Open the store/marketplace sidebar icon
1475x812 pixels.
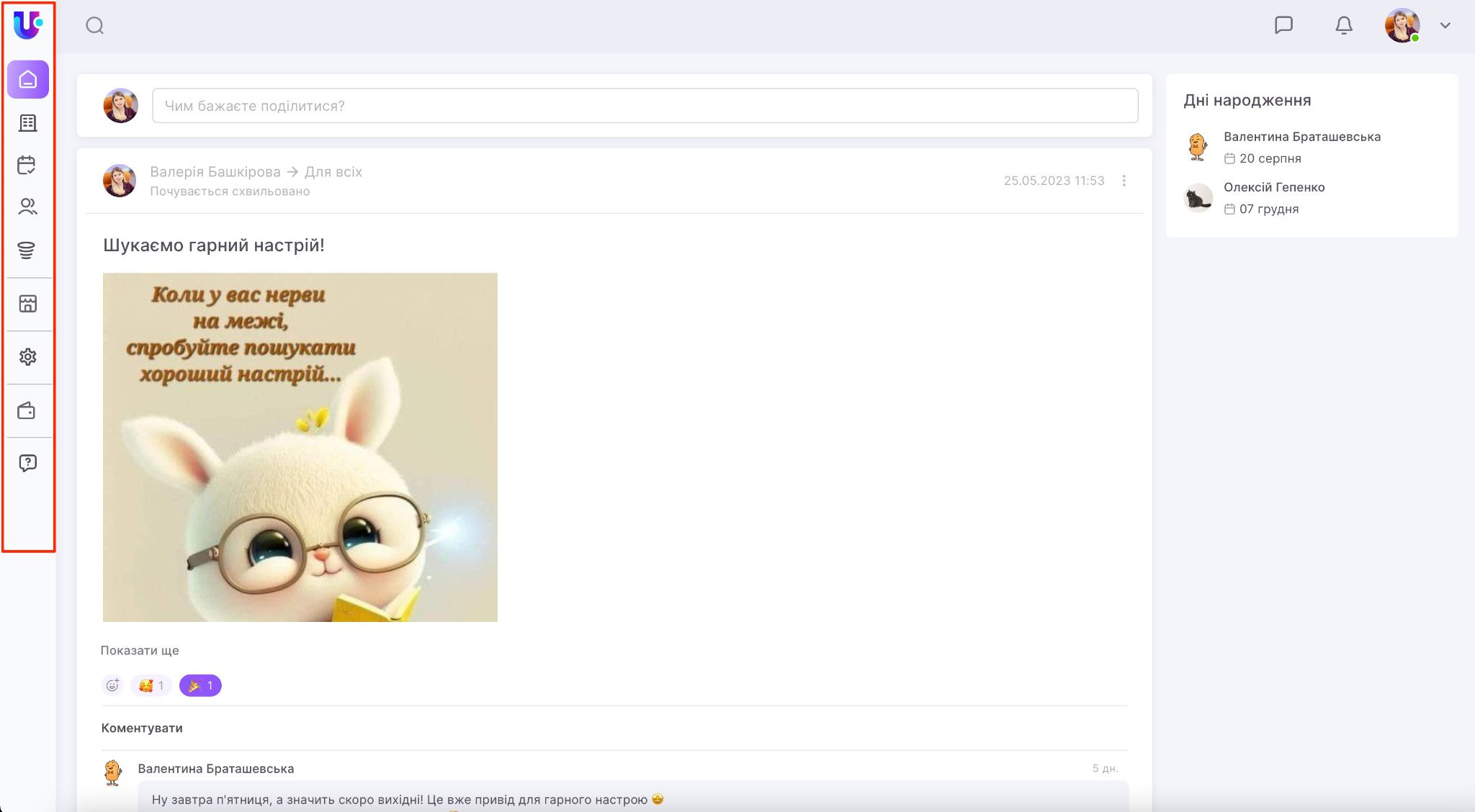click(27, 304)
